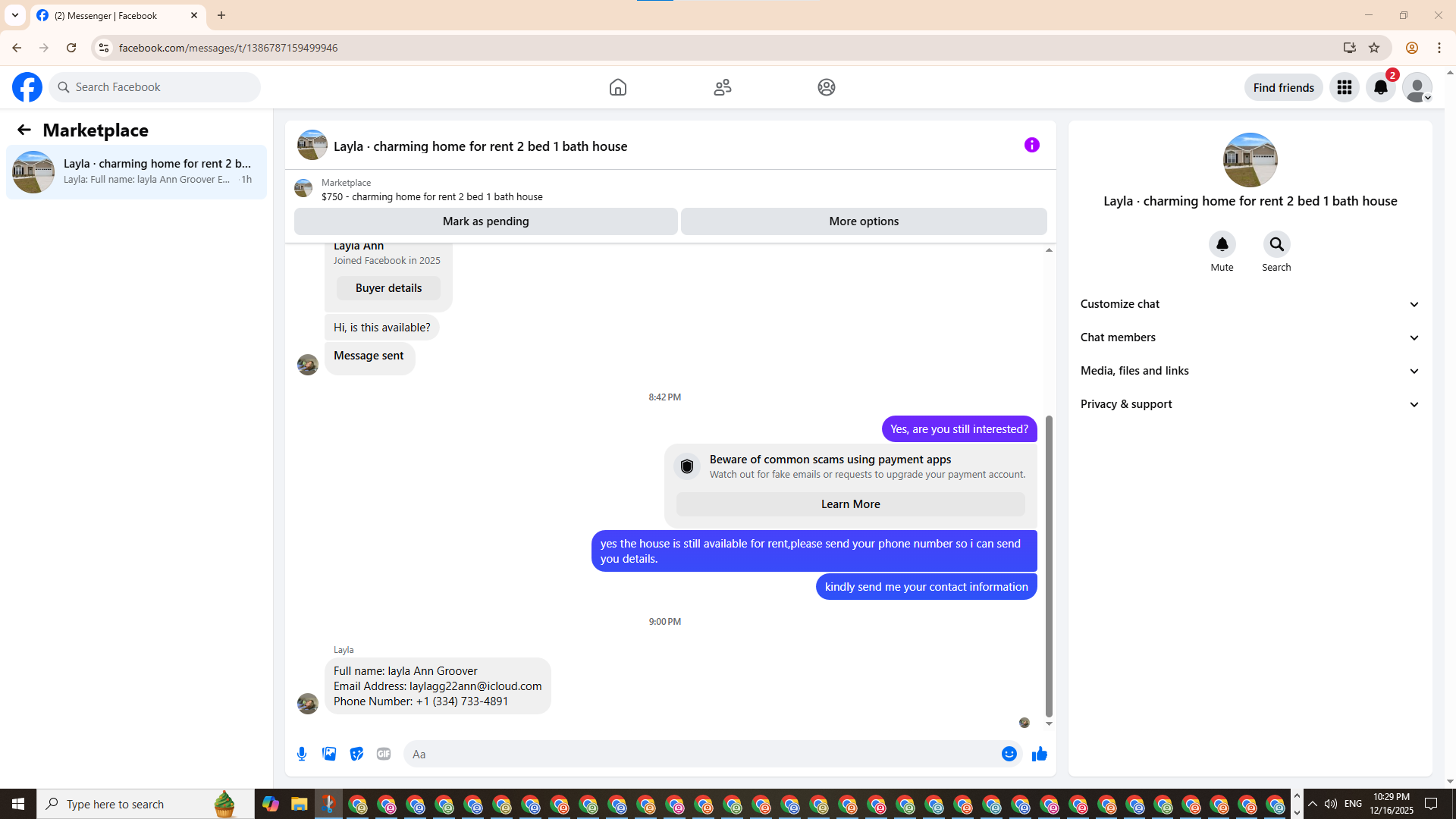Show hidden system tray icons

coord(1313,804)
